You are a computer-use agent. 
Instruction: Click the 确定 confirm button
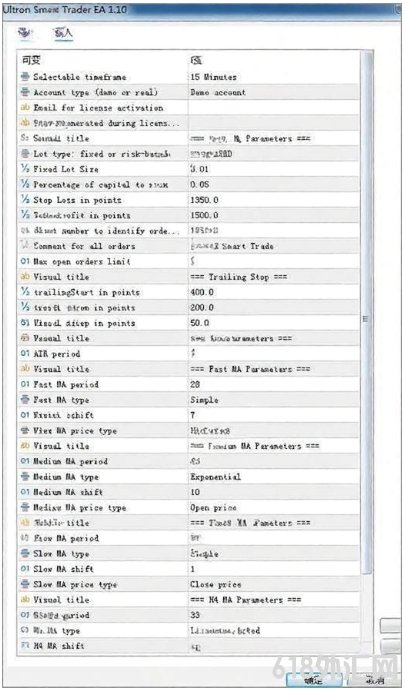[313, 681]
